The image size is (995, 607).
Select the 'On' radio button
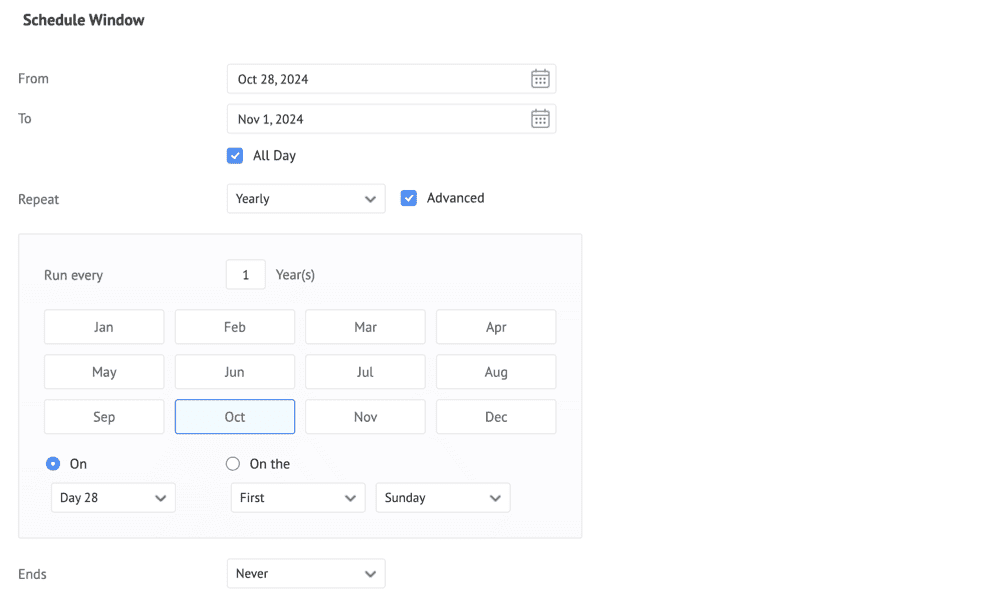53,464
